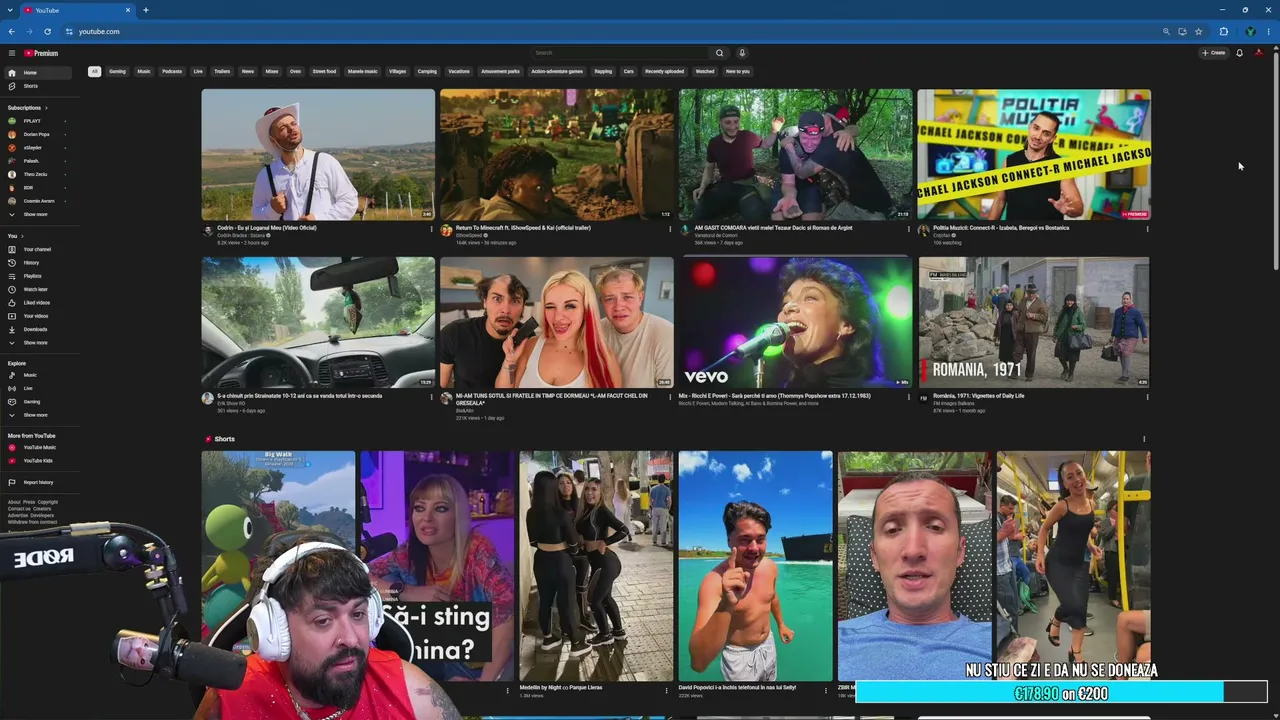The image size is (1280, 720).
Task: Start voice search with the microphone
Action: pos(742,53)
